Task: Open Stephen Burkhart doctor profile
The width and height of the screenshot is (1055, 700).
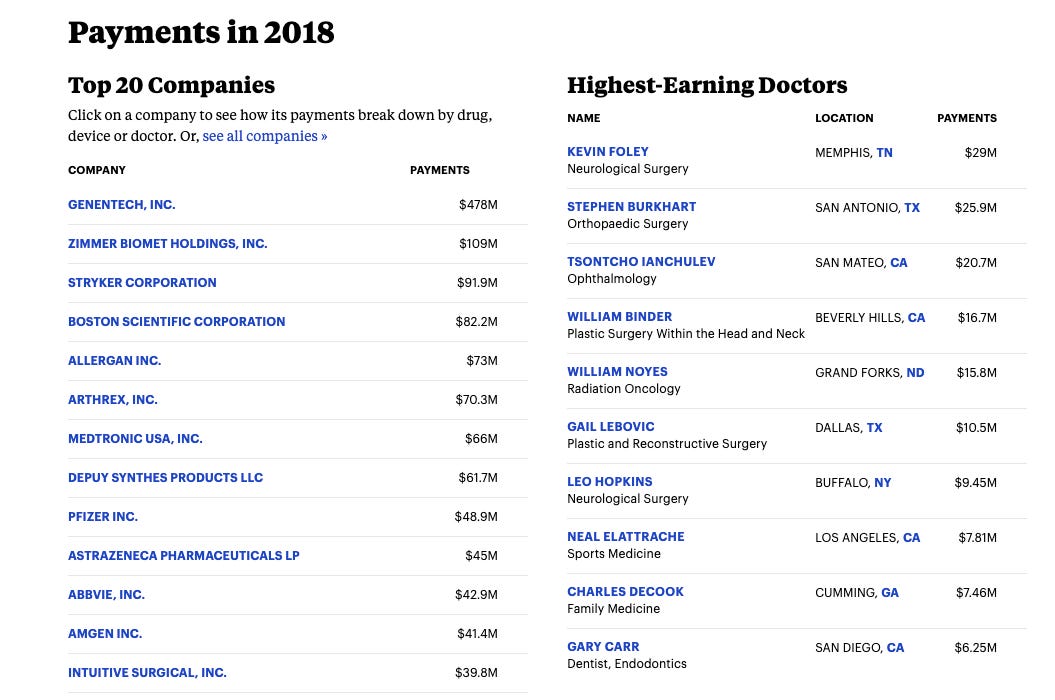Action: click(x=632, y=207)
